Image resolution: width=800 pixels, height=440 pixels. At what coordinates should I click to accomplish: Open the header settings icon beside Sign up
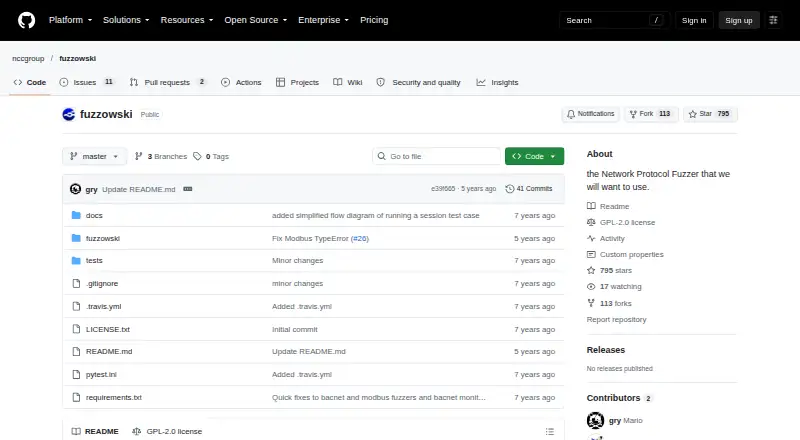point(773,20)
